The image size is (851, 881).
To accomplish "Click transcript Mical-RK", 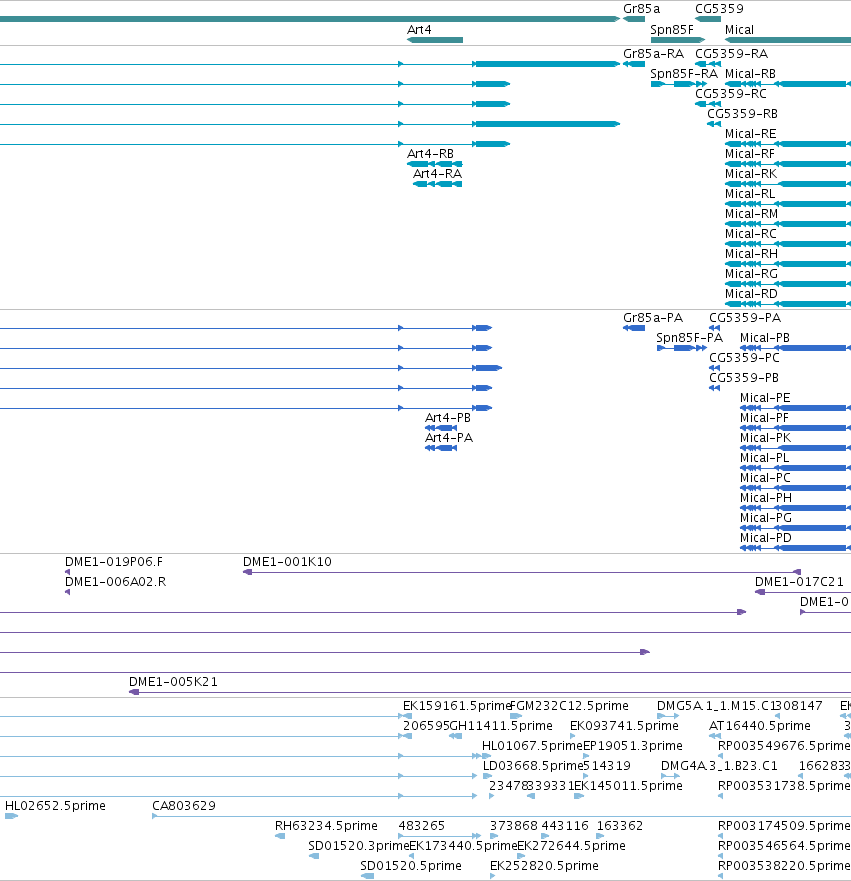I will point(788,184).
